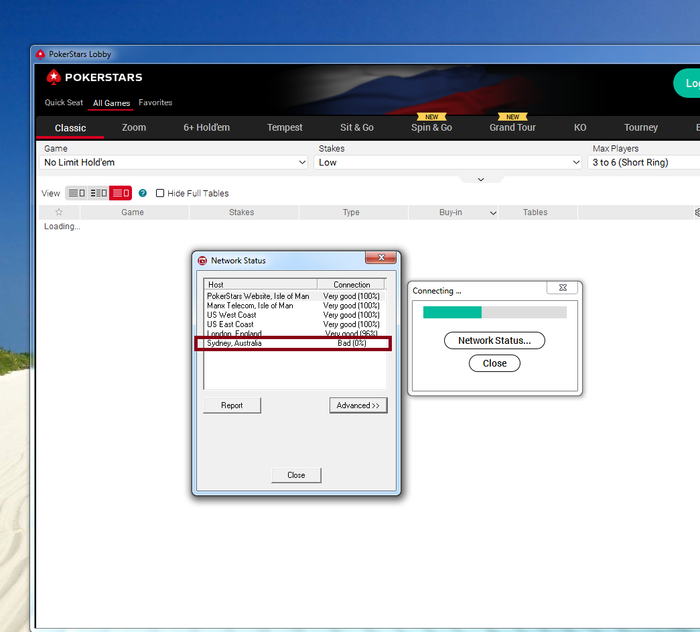
Task: Sort by the Type column header
Action: click(x=351, y=212)
